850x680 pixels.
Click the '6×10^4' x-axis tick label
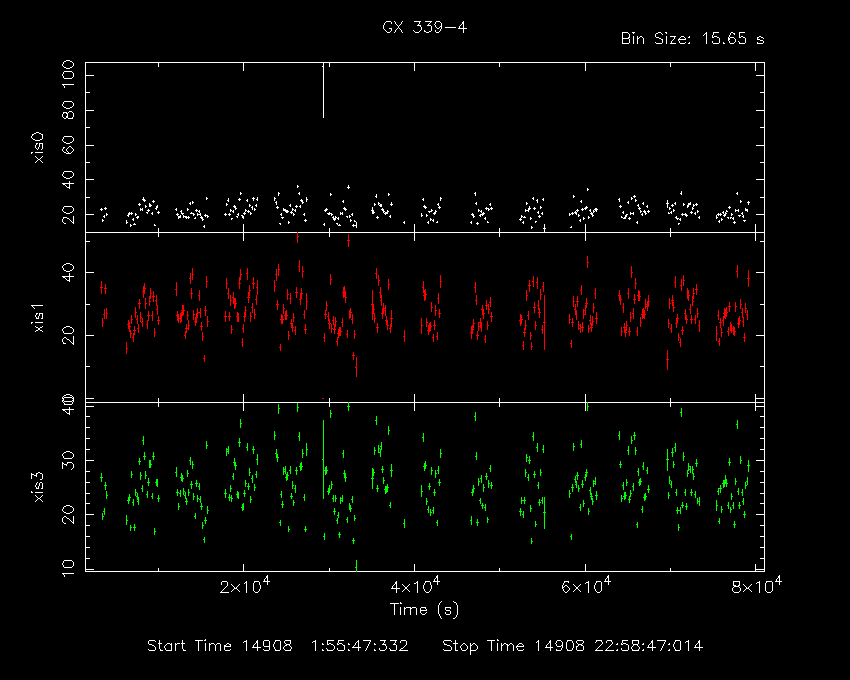click(x=586, y=586)
